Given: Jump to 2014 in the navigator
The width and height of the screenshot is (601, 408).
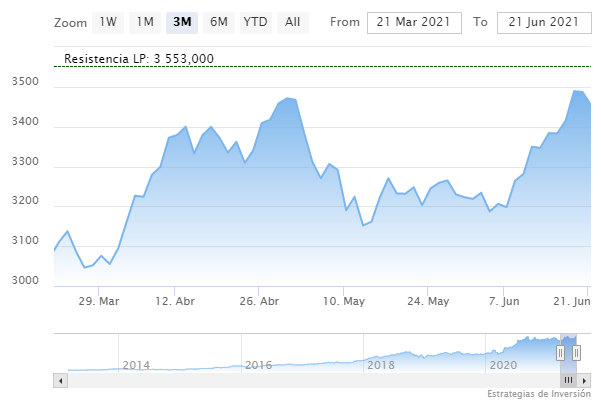Looking at the screenshot, I should [135, 364].
